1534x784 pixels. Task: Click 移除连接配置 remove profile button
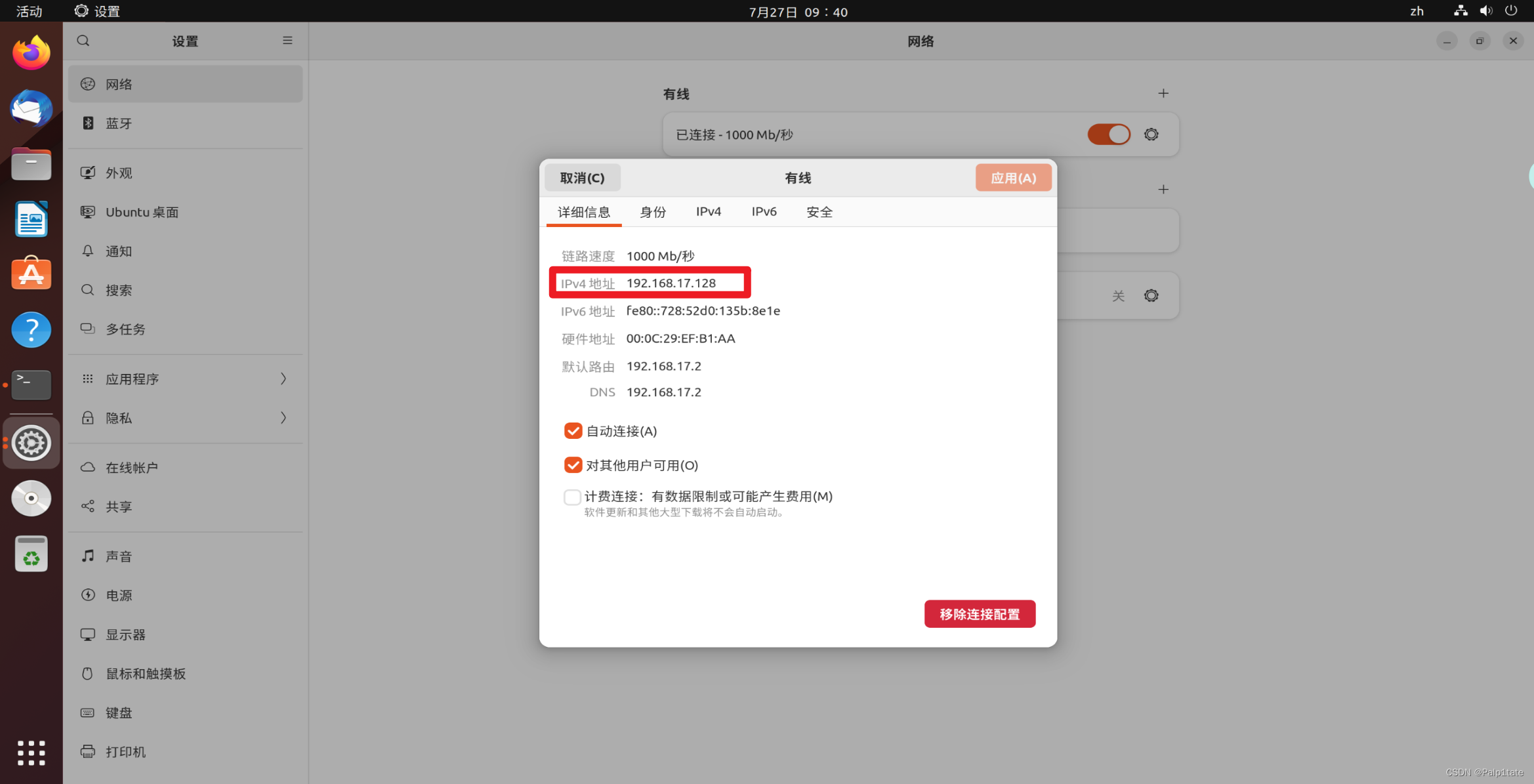pyautogui.click(x=980, y=614)
